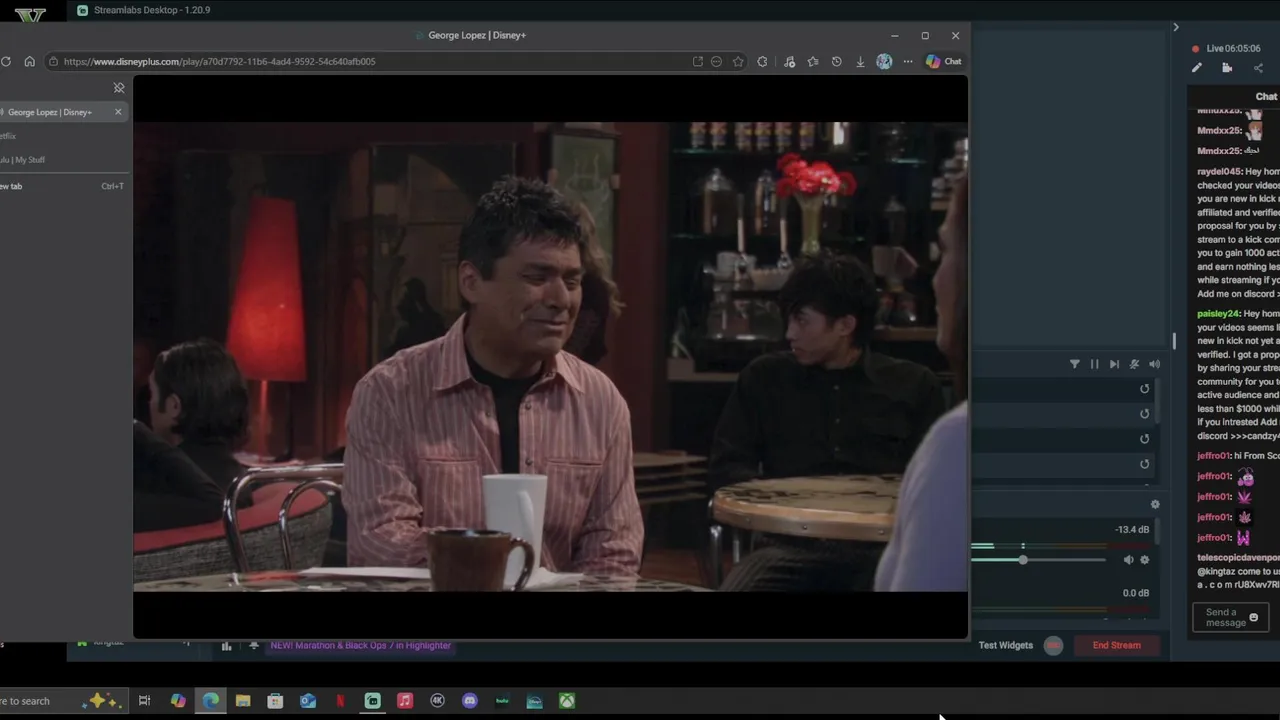Open Copilot from the taskbar
1280x720 pixels.
click(x=178, y=701)
